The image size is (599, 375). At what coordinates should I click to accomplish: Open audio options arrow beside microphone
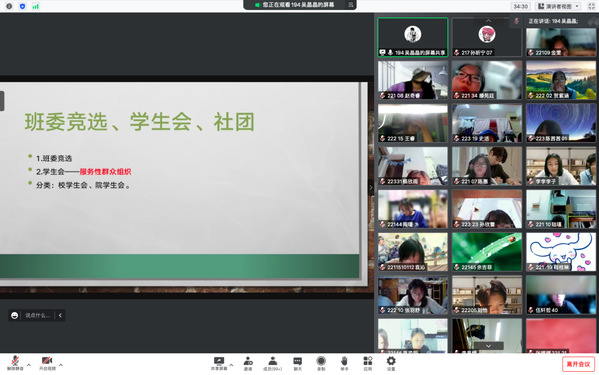tap(29, 365)
